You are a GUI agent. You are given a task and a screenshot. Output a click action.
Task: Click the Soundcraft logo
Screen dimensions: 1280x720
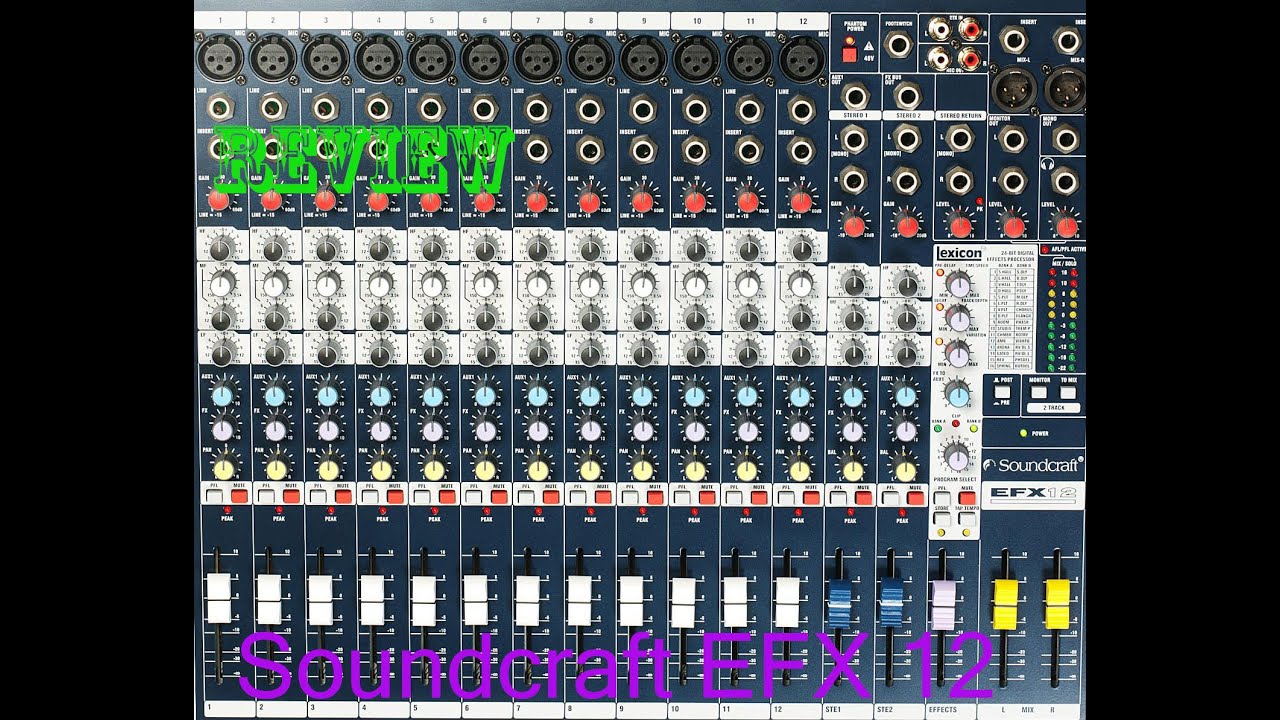point(1033,465)
